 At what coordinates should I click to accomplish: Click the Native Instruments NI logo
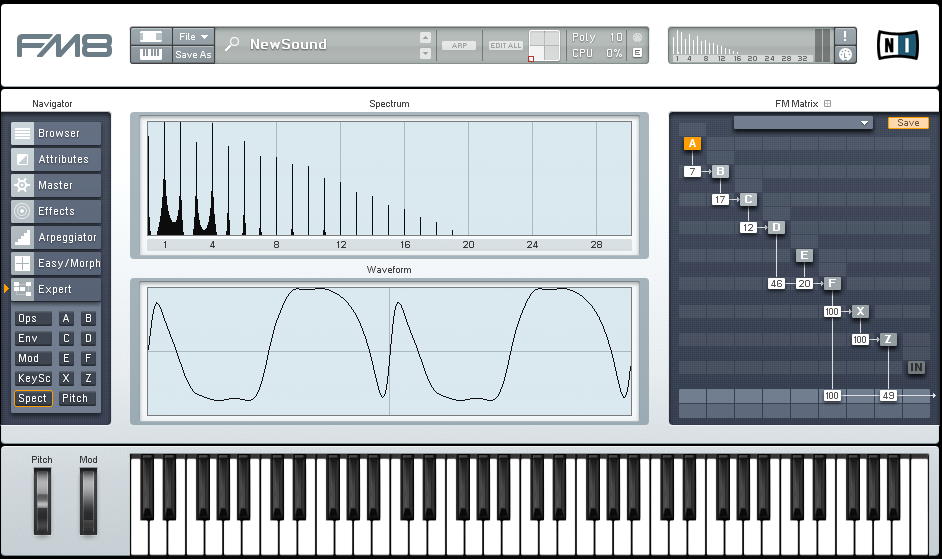[897, 46]
